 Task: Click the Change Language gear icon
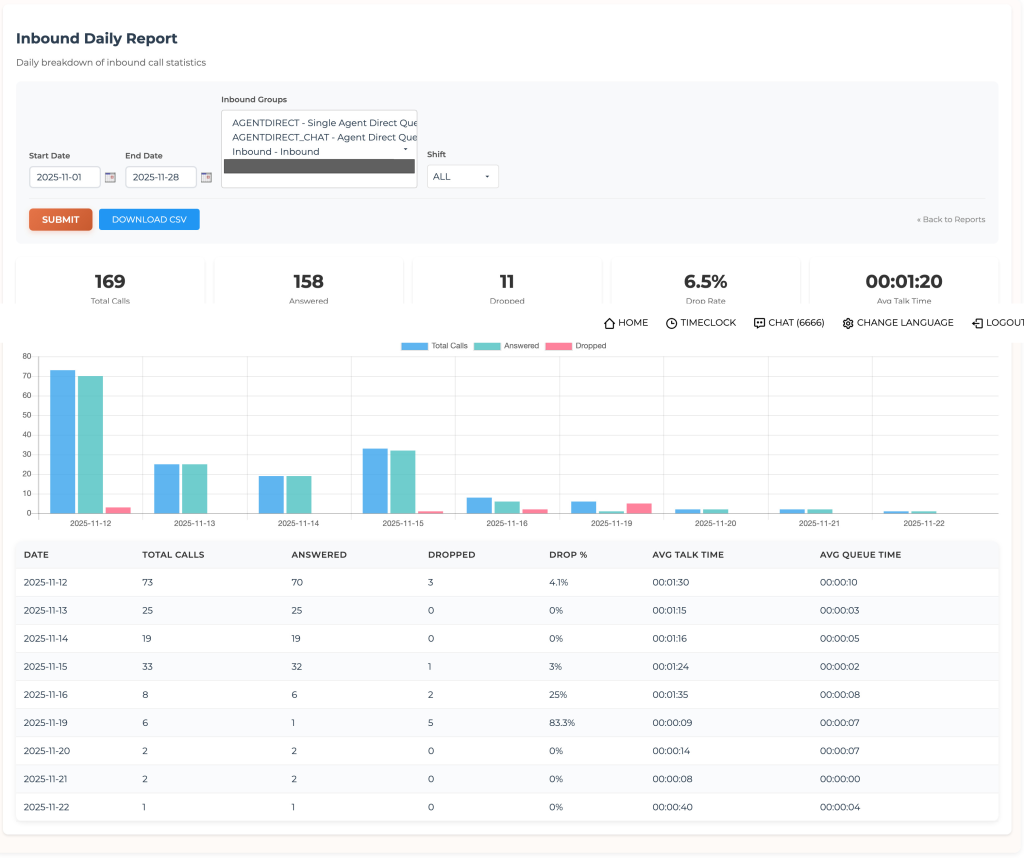848,323
